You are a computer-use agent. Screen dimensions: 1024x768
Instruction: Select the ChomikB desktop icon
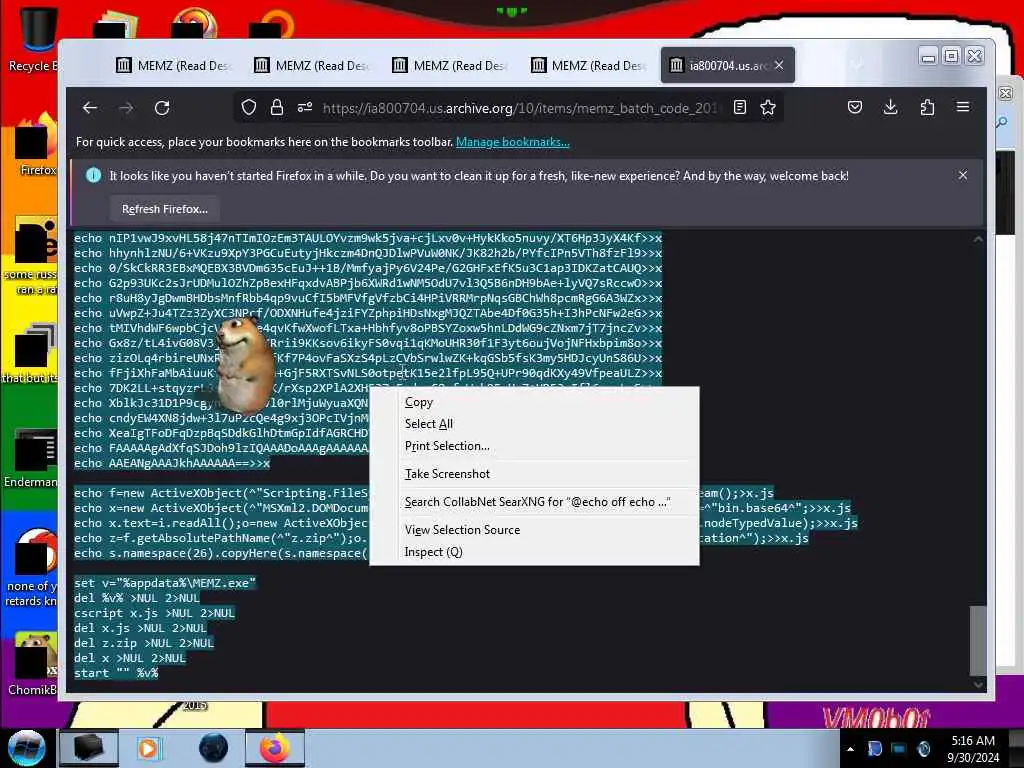point(31,665)
